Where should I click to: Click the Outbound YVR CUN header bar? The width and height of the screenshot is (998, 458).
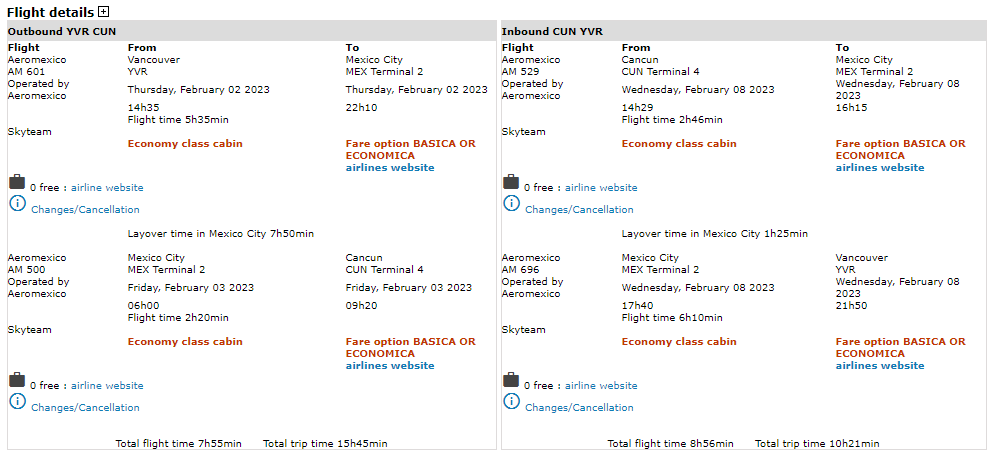click(x=251, y=31)
